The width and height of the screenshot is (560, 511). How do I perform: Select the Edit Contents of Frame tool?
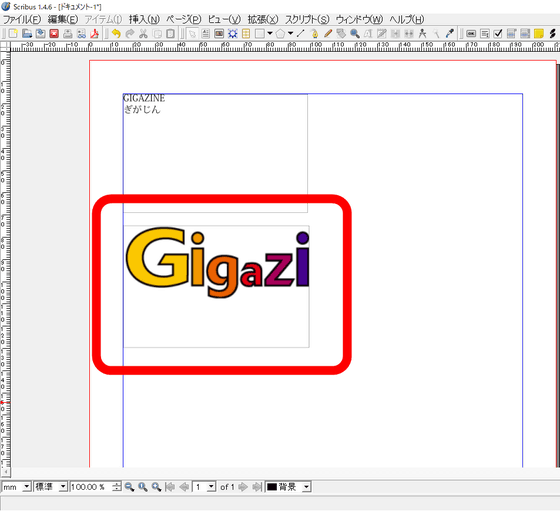coord(368,34)
